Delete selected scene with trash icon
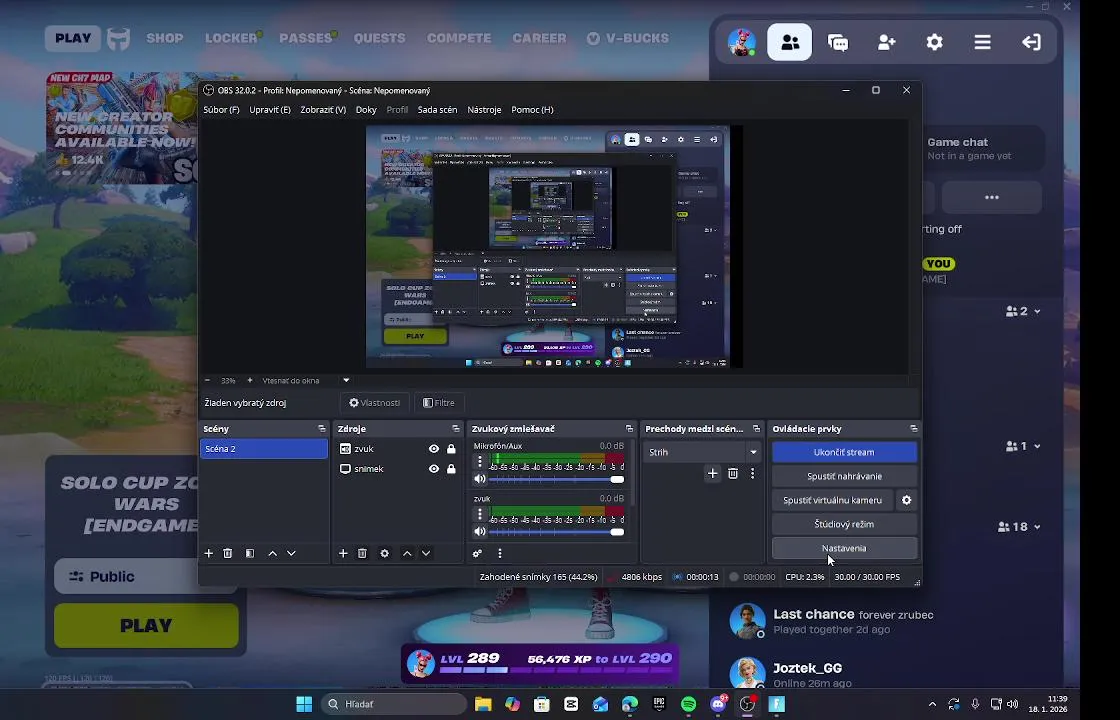 point(228,554)
